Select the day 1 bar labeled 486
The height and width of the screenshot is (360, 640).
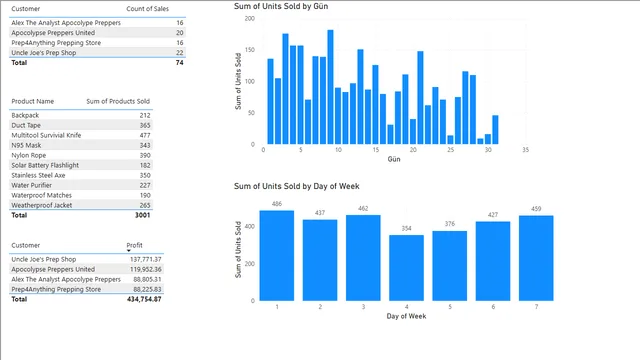(277, 256)
